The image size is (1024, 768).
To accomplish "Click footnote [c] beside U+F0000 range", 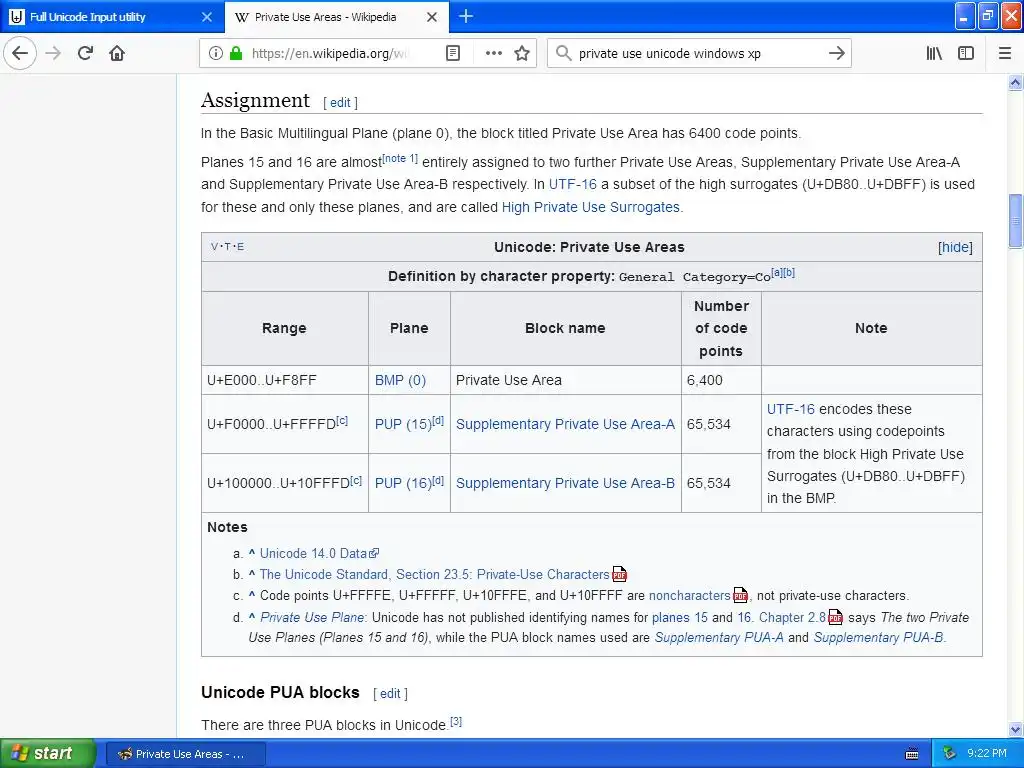I will [342, 421].
